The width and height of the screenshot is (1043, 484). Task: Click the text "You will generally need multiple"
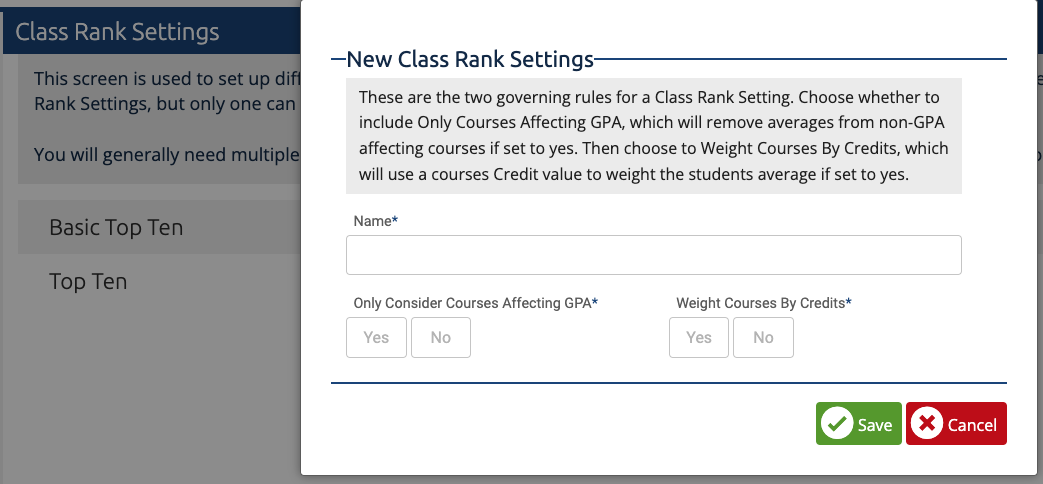click(166, 155)
